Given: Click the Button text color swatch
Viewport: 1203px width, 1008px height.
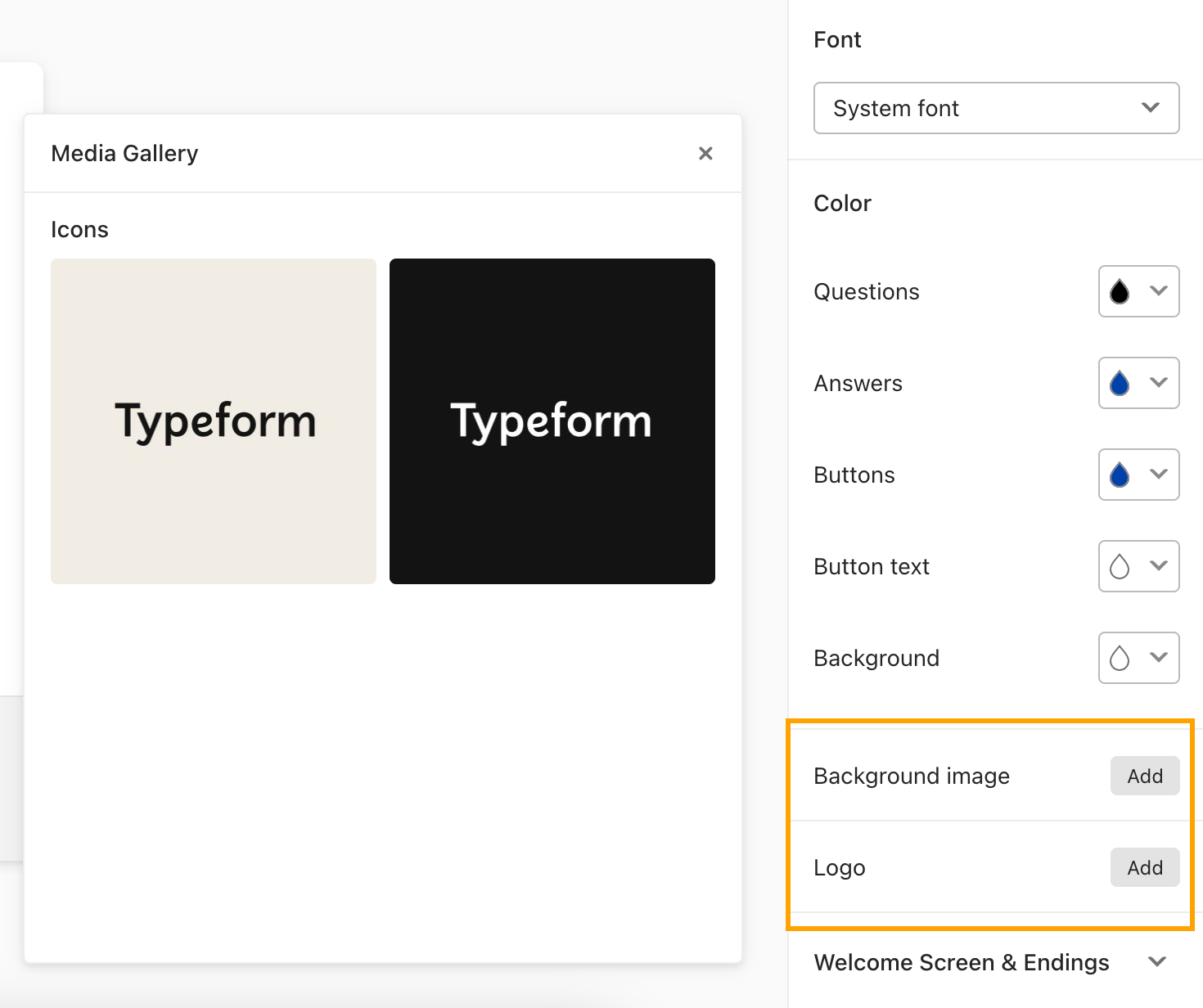Looking at the screenshot, I should [1120, 566].
